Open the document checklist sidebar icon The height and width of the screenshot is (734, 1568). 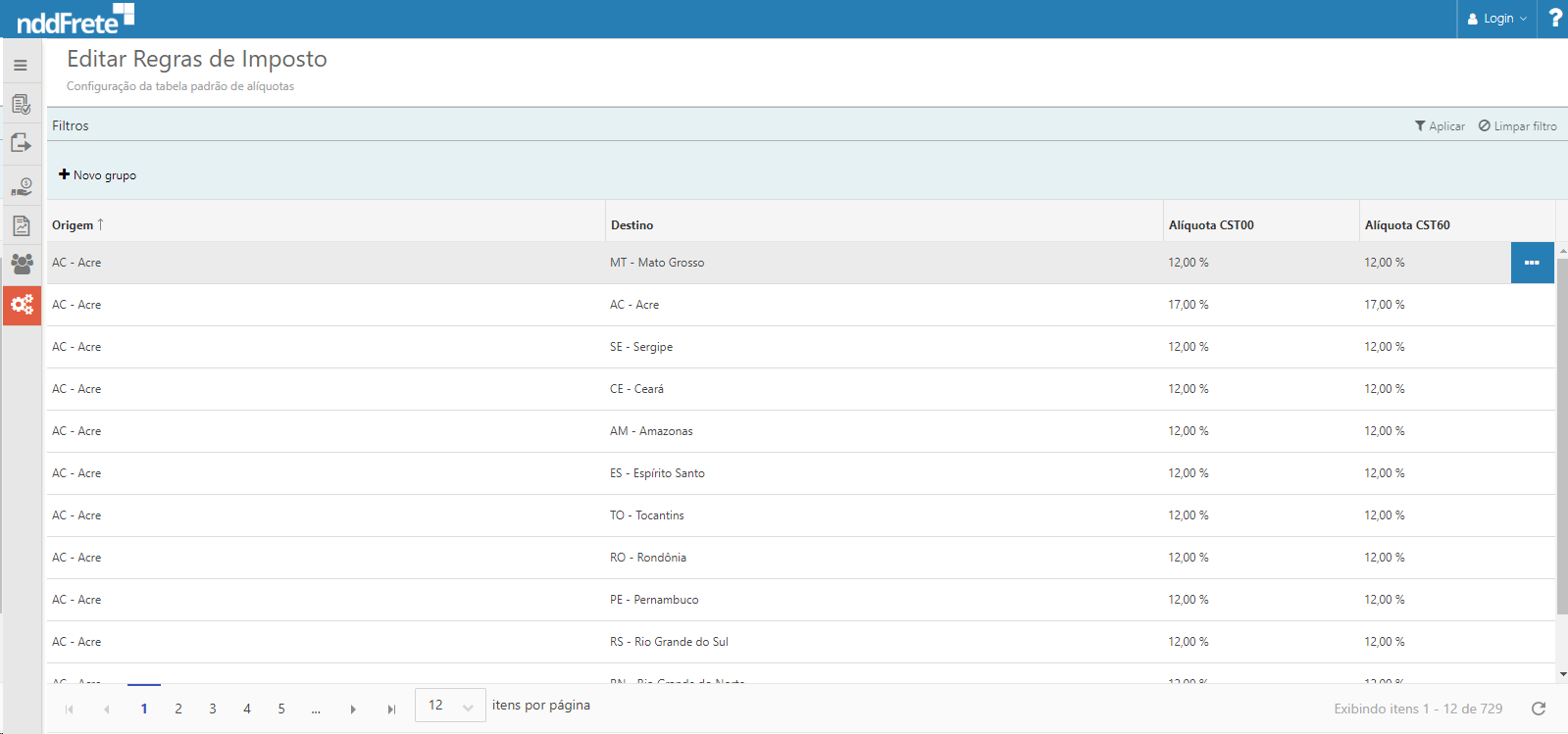pos(21,104)
